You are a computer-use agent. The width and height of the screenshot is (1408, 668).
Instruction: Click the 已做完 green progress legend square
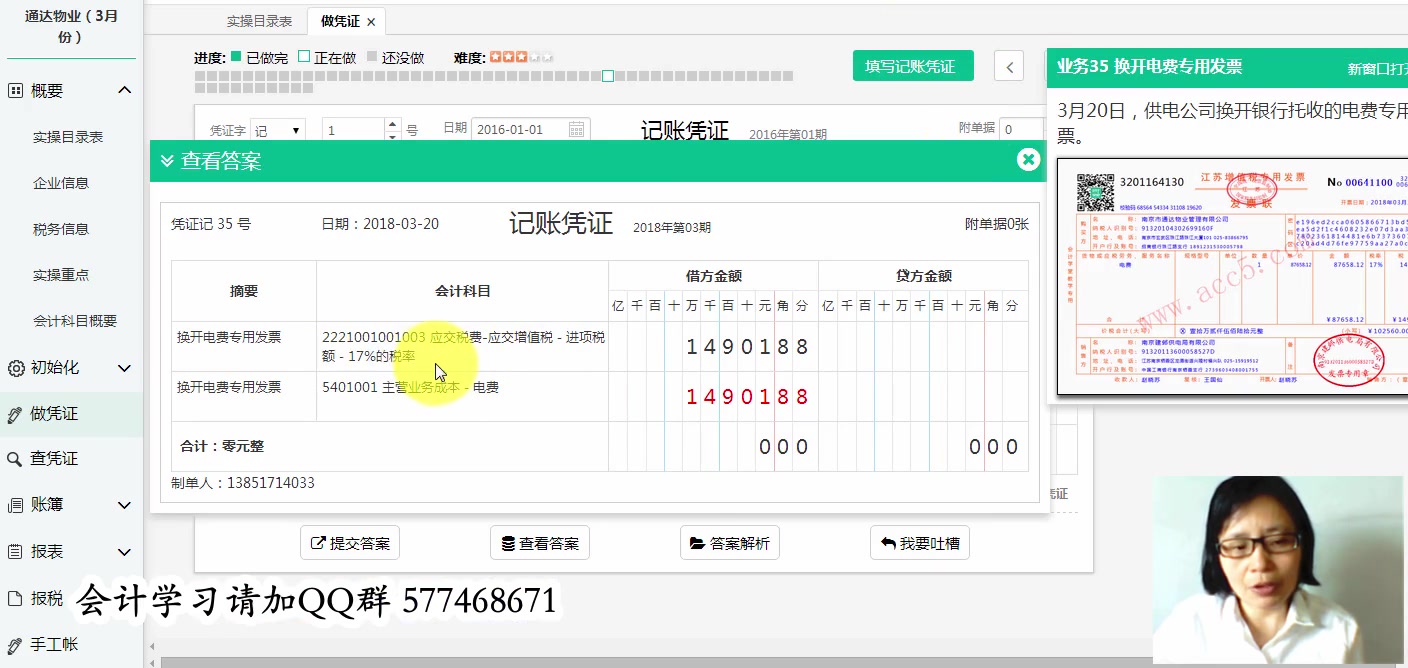tap(237, 57)
